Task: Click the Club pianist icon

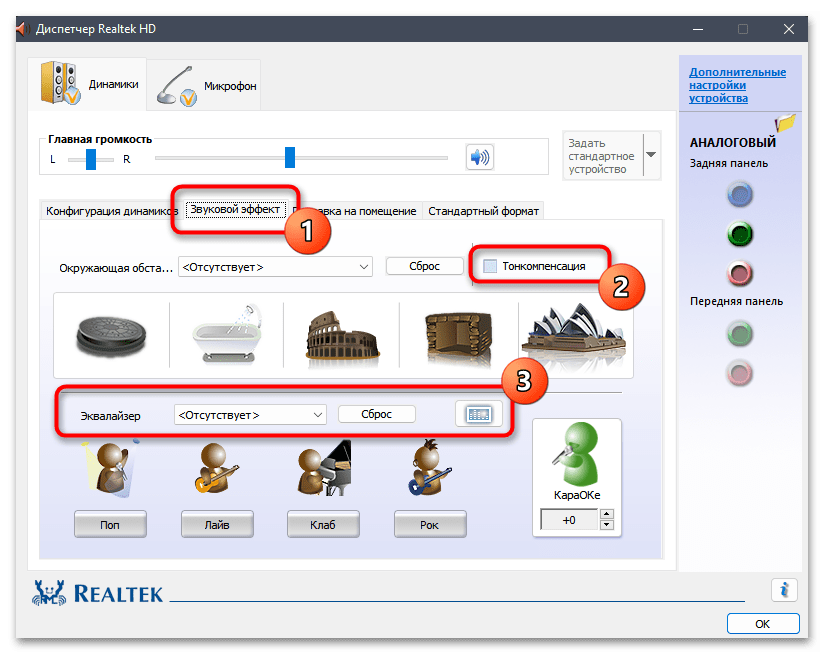Action: (324, 468)
